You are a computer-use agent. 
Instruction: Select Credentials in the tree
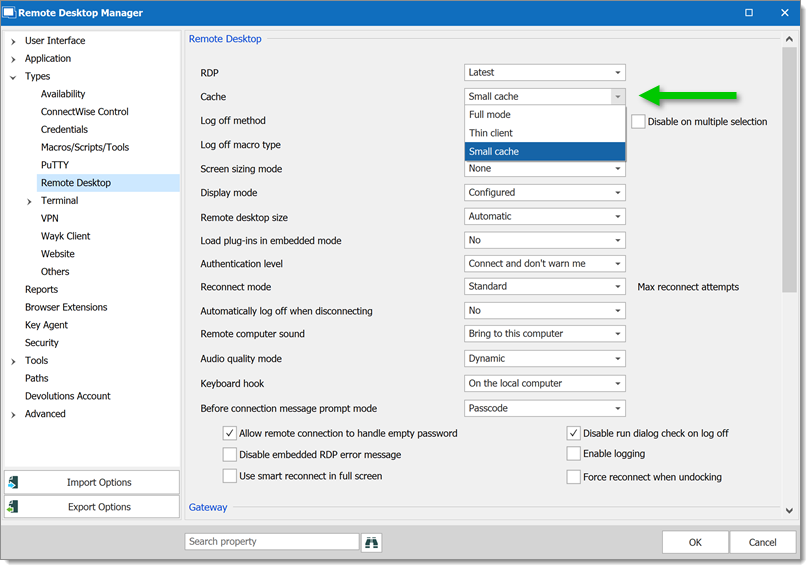[x=64, y=129]
